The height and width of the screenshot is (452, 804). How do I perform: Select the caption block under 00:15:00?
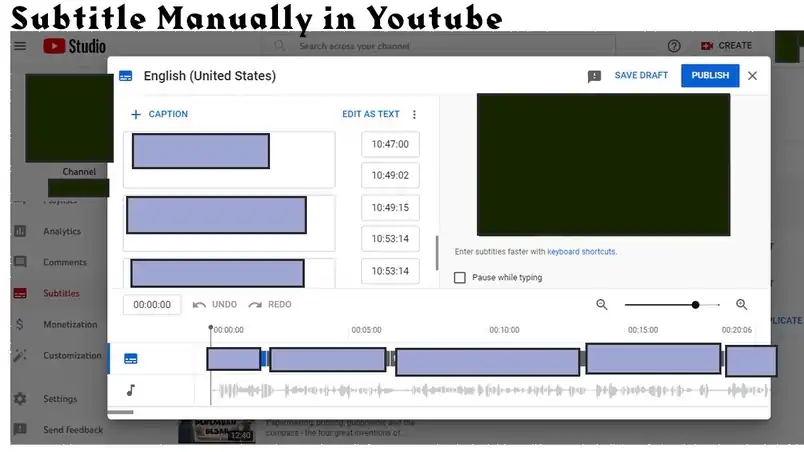coord(653,358)
